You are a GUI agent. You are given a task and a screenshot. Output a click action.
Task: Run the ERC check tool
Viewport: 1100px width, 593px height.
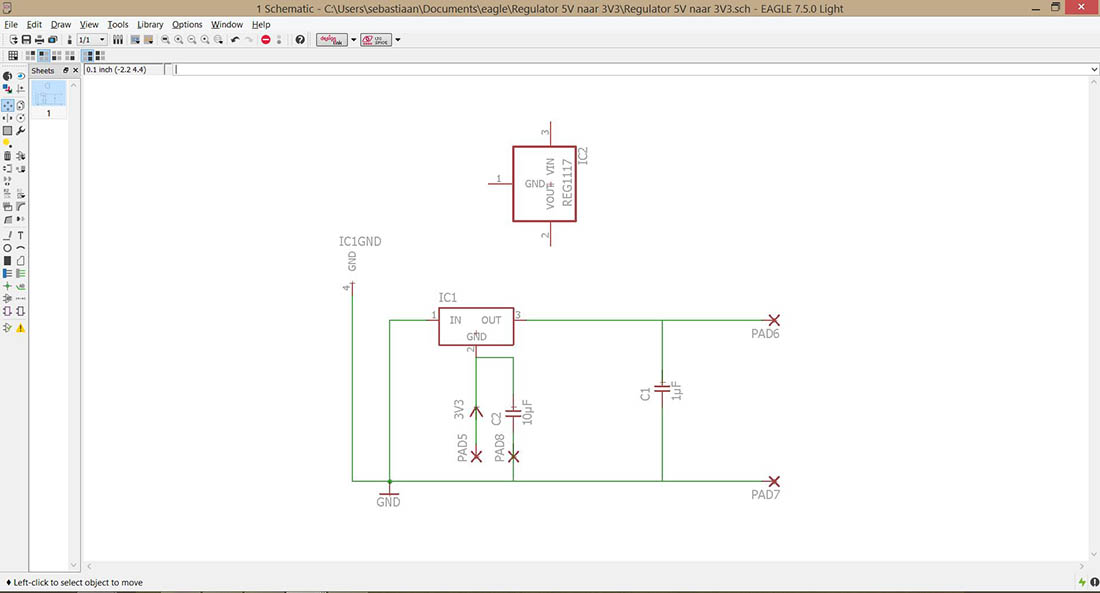7,328
